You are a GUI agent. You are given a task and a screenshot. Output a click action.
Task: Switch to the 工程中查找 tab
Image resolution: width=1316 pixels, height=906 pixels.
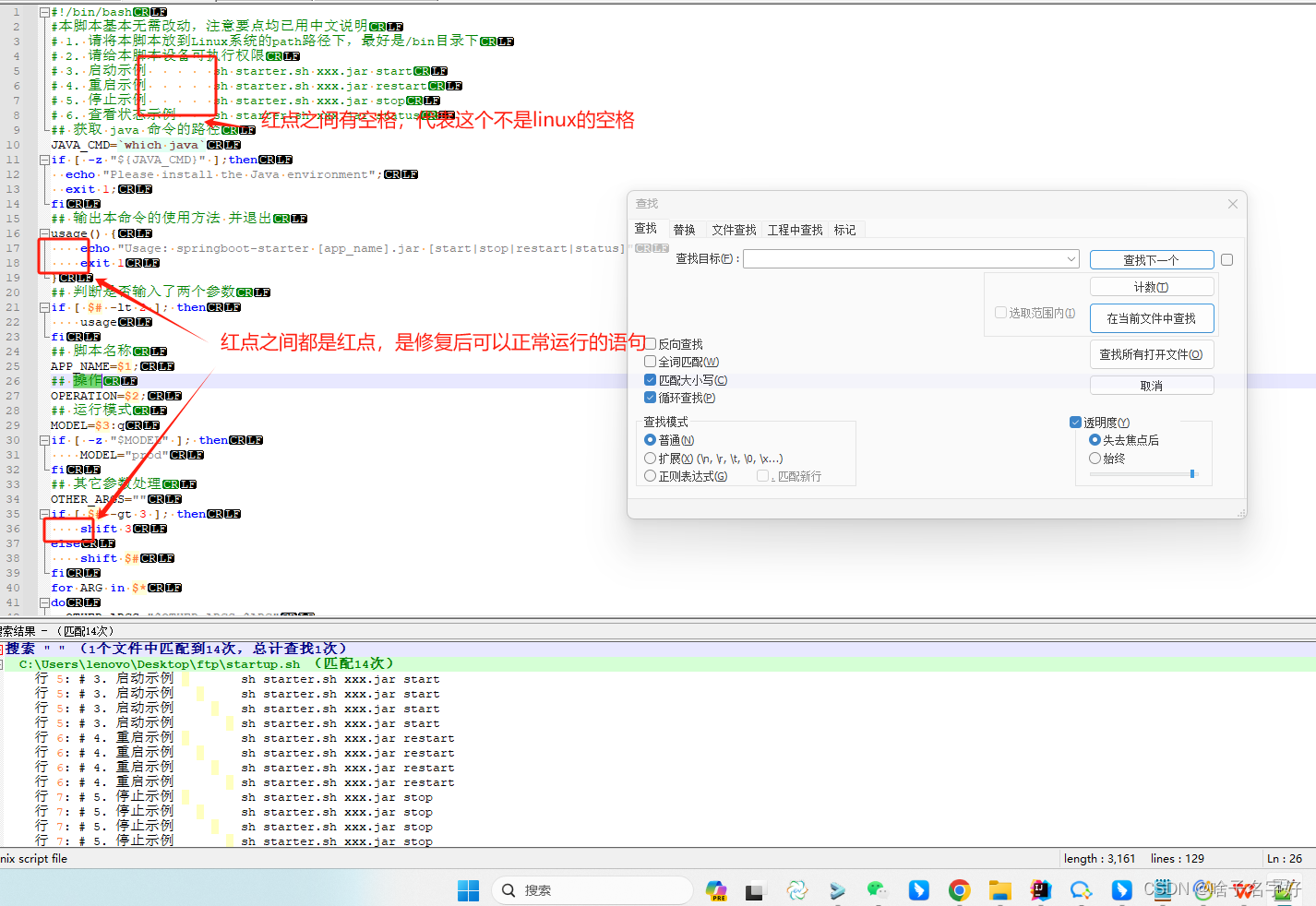[796, 230]
